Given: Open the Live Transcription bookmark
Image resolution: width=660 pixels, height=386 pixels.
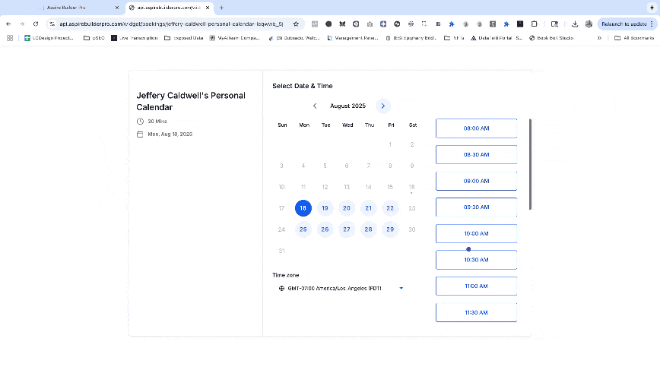Looking at the screenshot, I should coord(135,38).
